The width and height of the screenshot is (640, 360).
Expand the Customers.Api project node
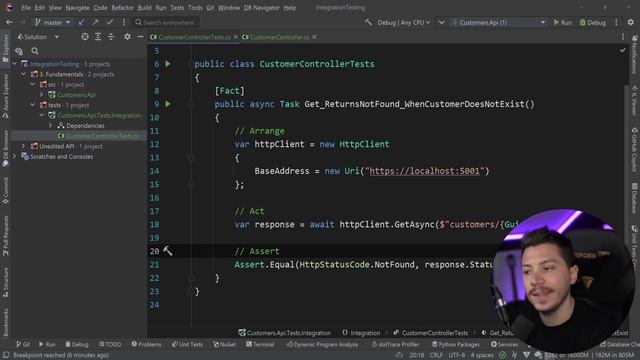coord(42,95)
